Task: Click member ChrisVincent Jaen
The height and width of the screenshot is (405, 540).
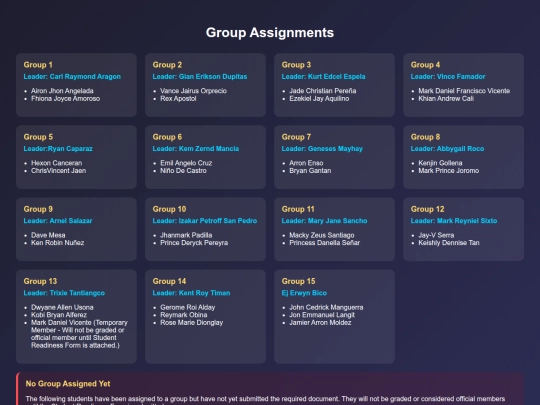Action: coord(59,170)
